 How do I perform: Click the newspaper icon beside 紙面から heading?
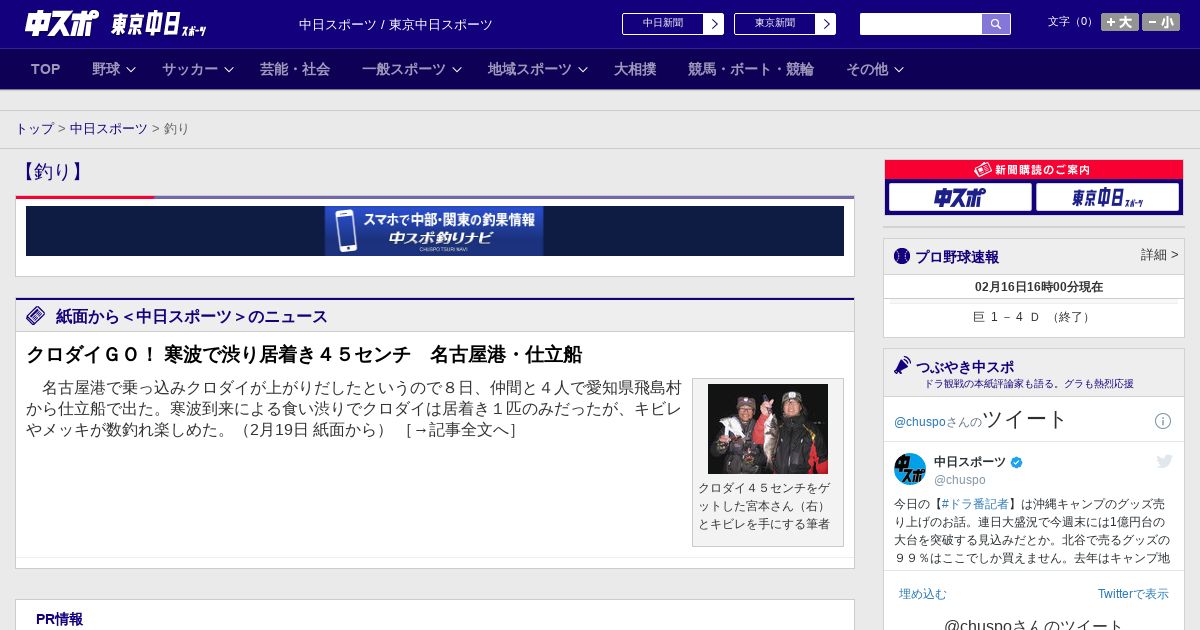coord(36,316)
